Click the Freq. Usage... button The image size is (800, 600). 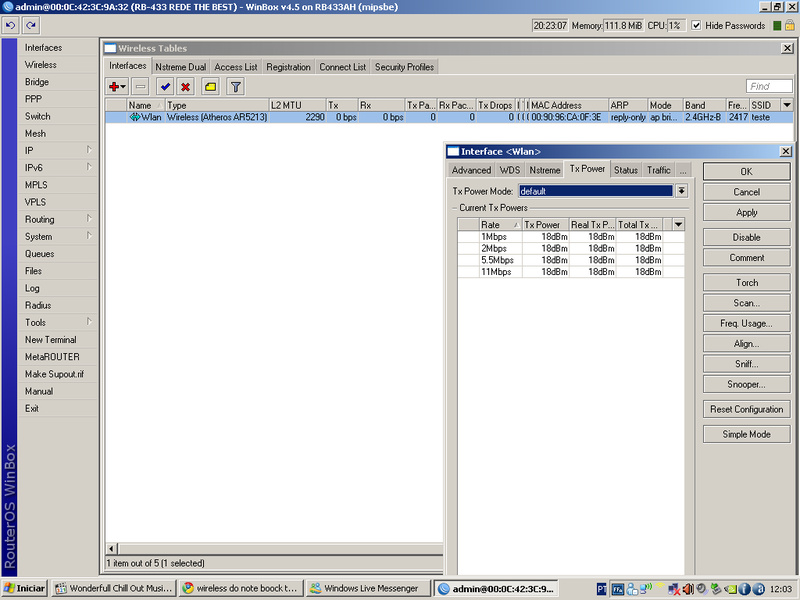tap(746, 323)
